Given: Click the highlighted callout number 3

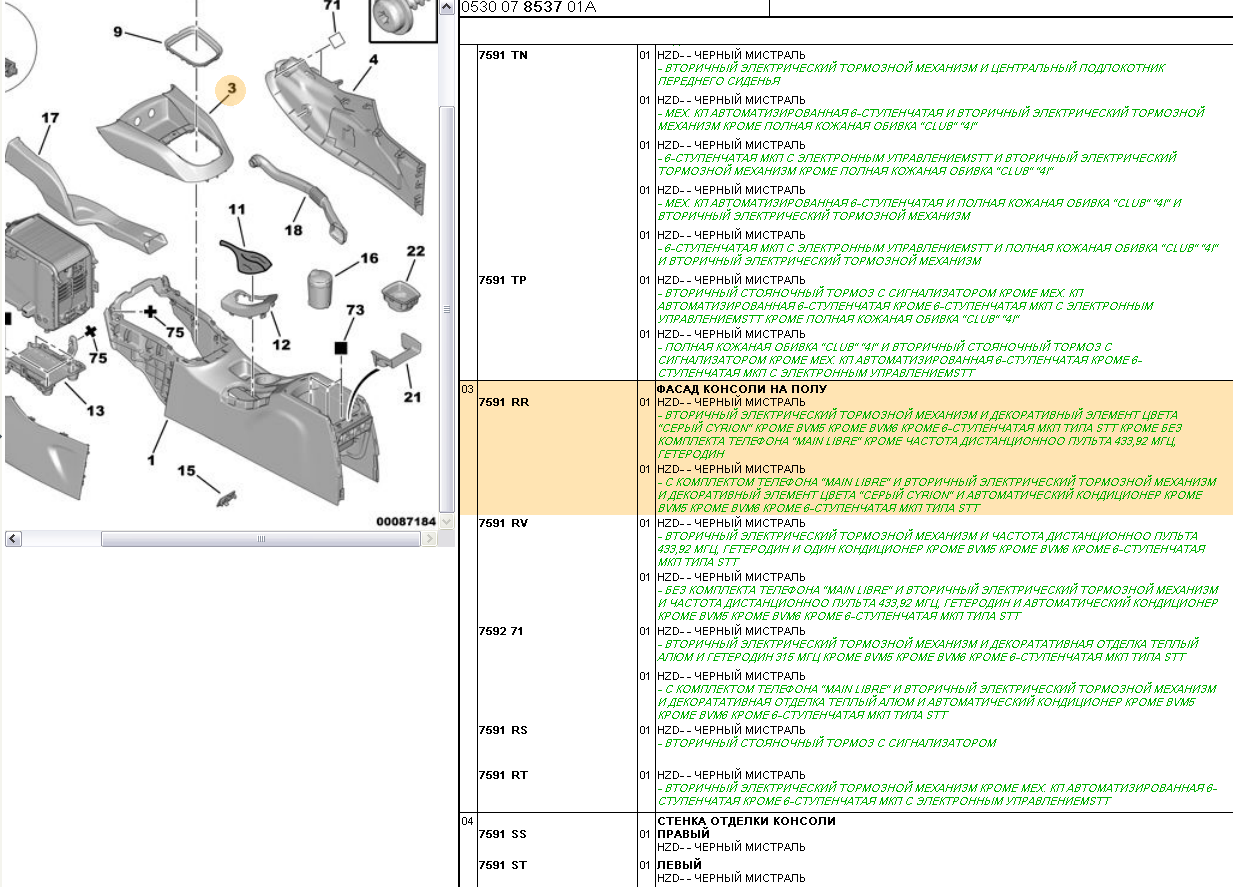Looking at the screenshot, I should (x=230, y=90).
